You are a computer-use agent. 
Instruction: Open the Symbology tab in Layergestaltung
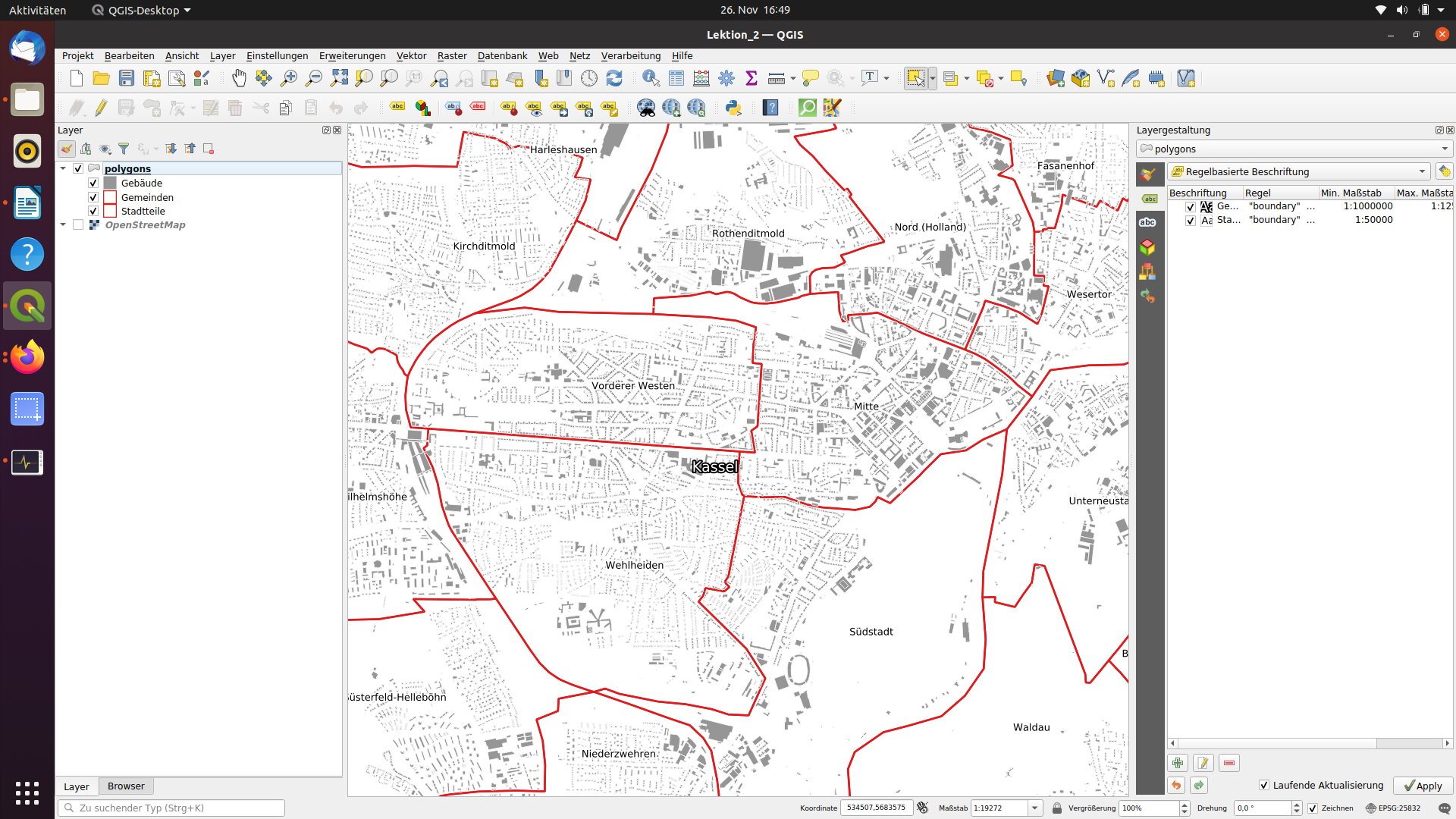(x=1148, y=174)
